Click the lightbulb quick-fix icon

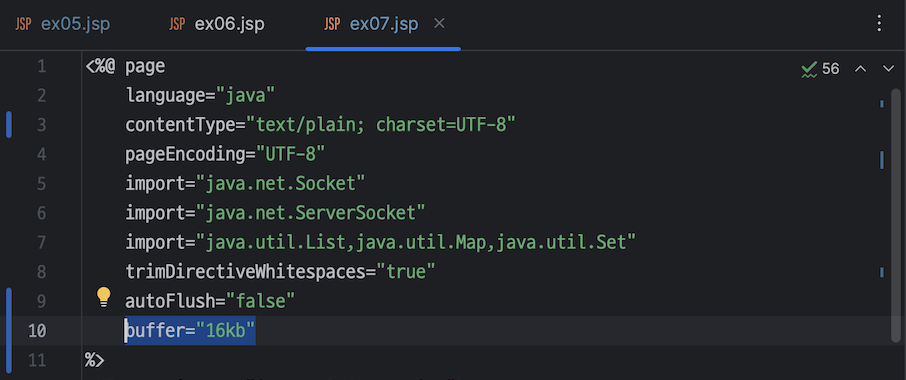tap(103, 297)
